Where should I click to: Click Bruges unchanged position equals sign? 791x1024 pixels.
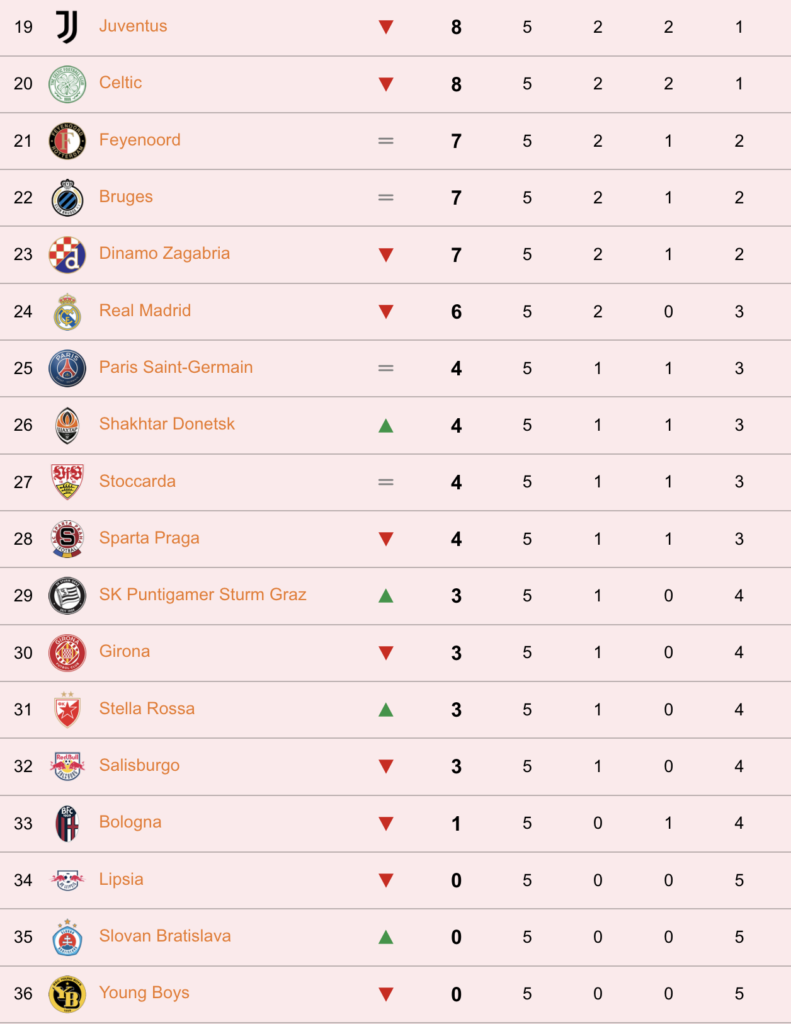tap(386, 197)
